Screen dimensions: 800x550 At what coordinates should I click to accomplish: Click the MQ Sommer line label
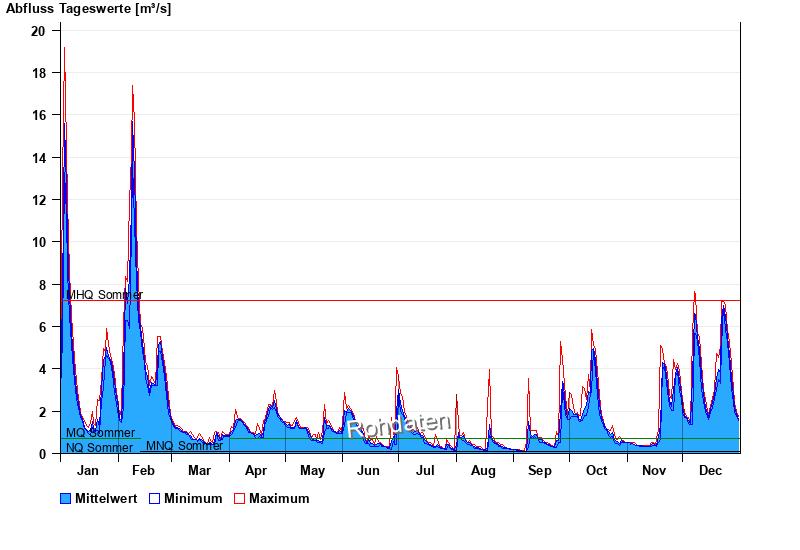(100, 433)
